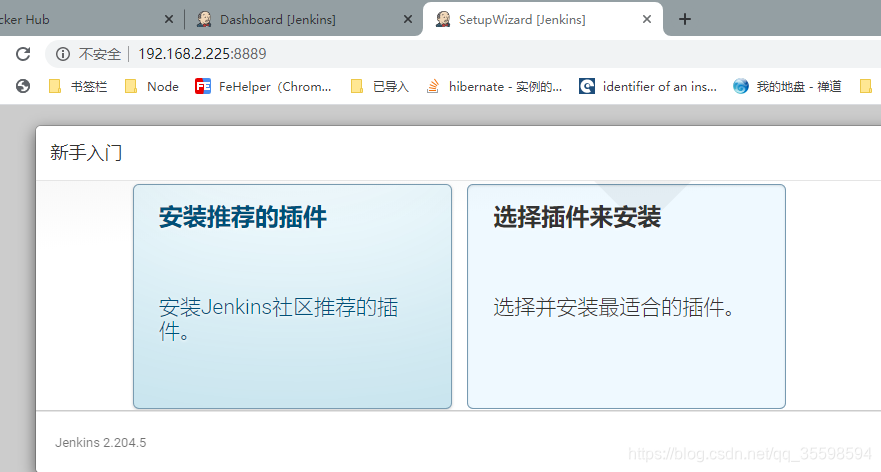Click the Jenkins favicon on SetupWizard tab
Image resolution: width=881 pixels, height=472 pixels.
pos(443,19)
